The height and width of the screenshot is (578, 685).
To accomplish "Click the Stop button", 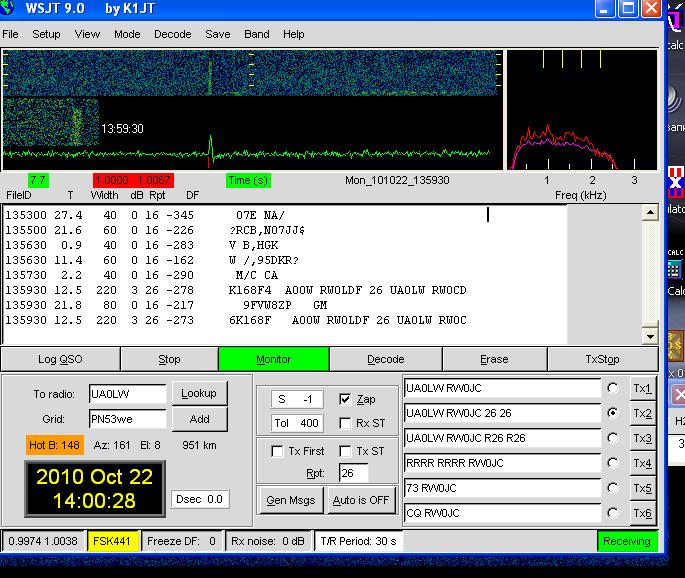I will pos(169,359).
